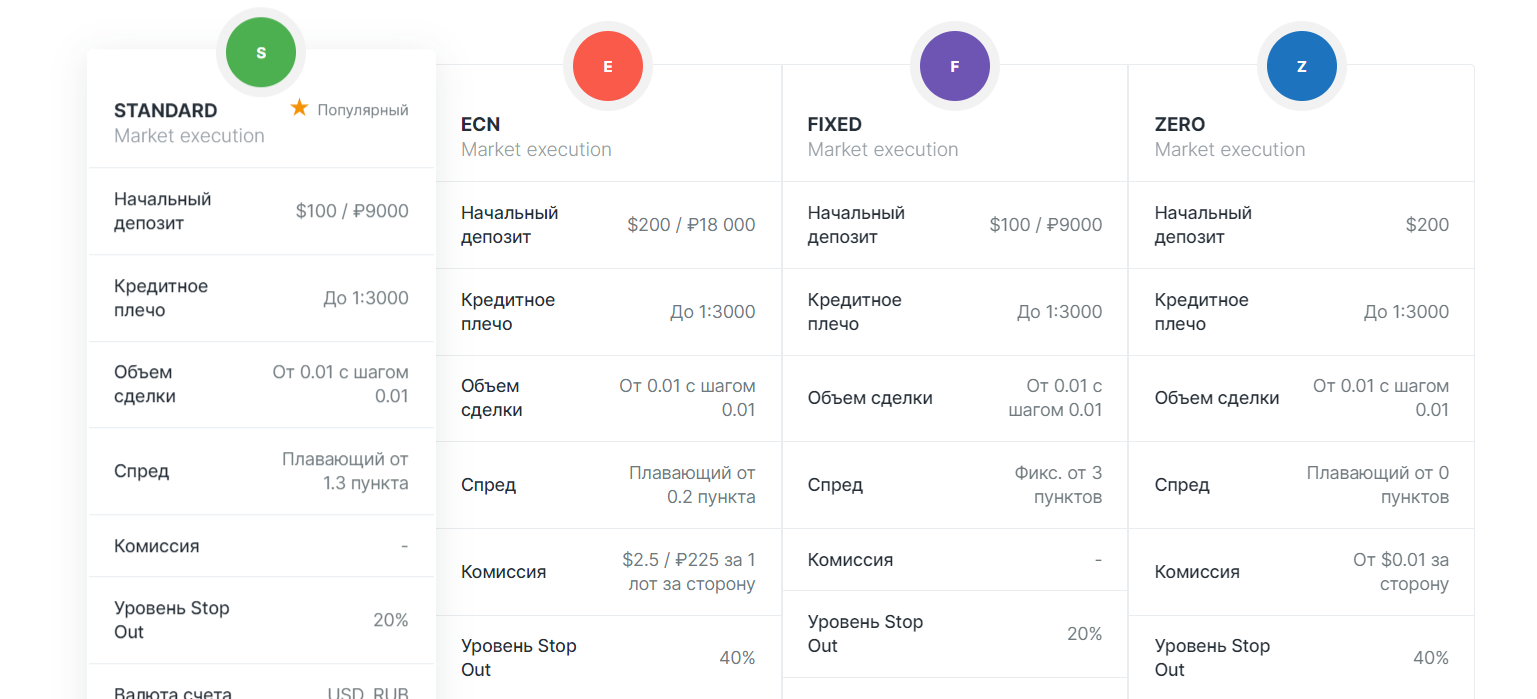This screenshot has width=1537, height=699.
Task: Click the blue Z icon for Zero account
Action: [x=1301, y=66]
